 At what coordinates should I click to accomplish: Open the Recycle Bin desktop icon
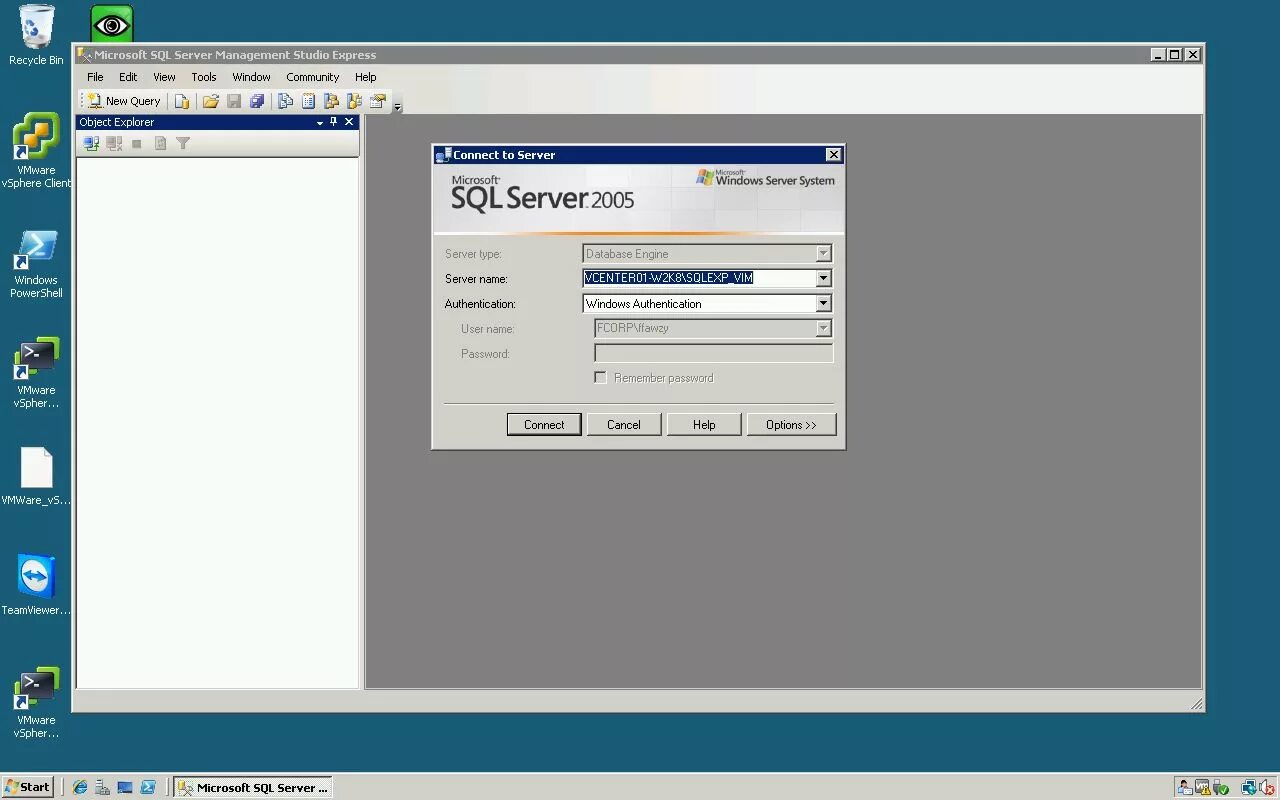coord(36,35)
